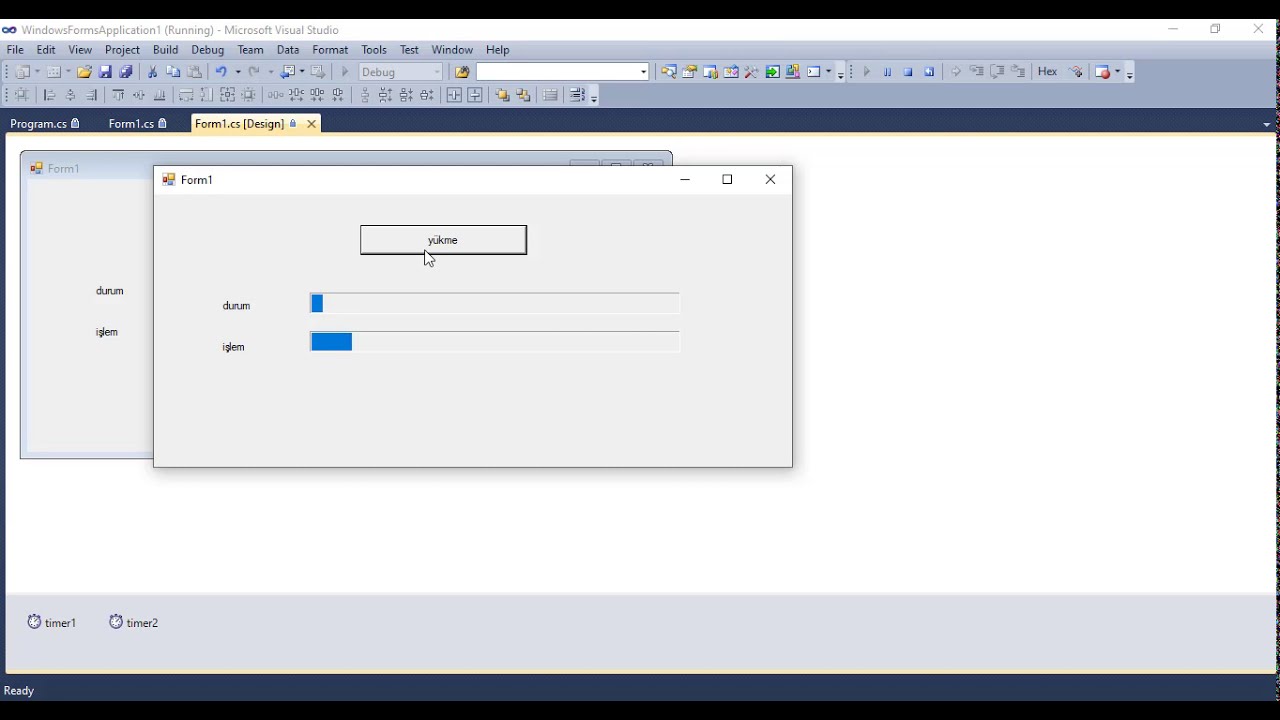Image resolution: width=1280 pixels, height=720 pixels.
Task: Expand the Undo history dropdown arrow
Action: click(238, 72)
